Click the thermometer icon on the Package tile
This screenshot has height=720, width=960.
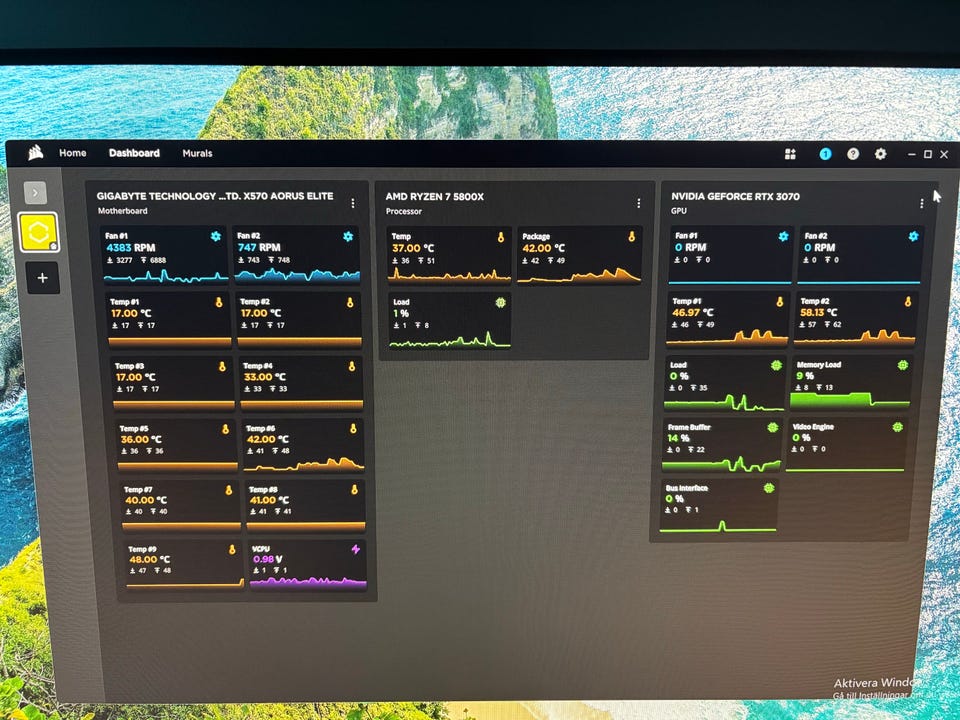point(631,237)
